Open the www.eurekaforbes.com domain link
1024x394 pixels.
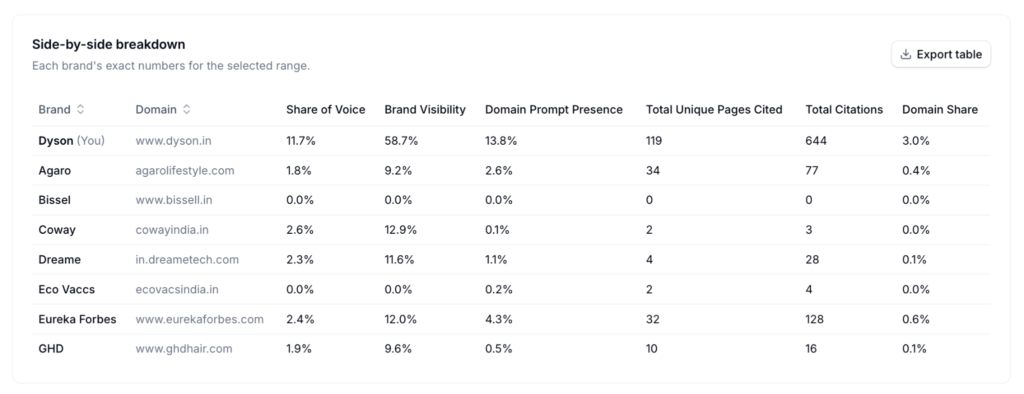coord(199,320)
